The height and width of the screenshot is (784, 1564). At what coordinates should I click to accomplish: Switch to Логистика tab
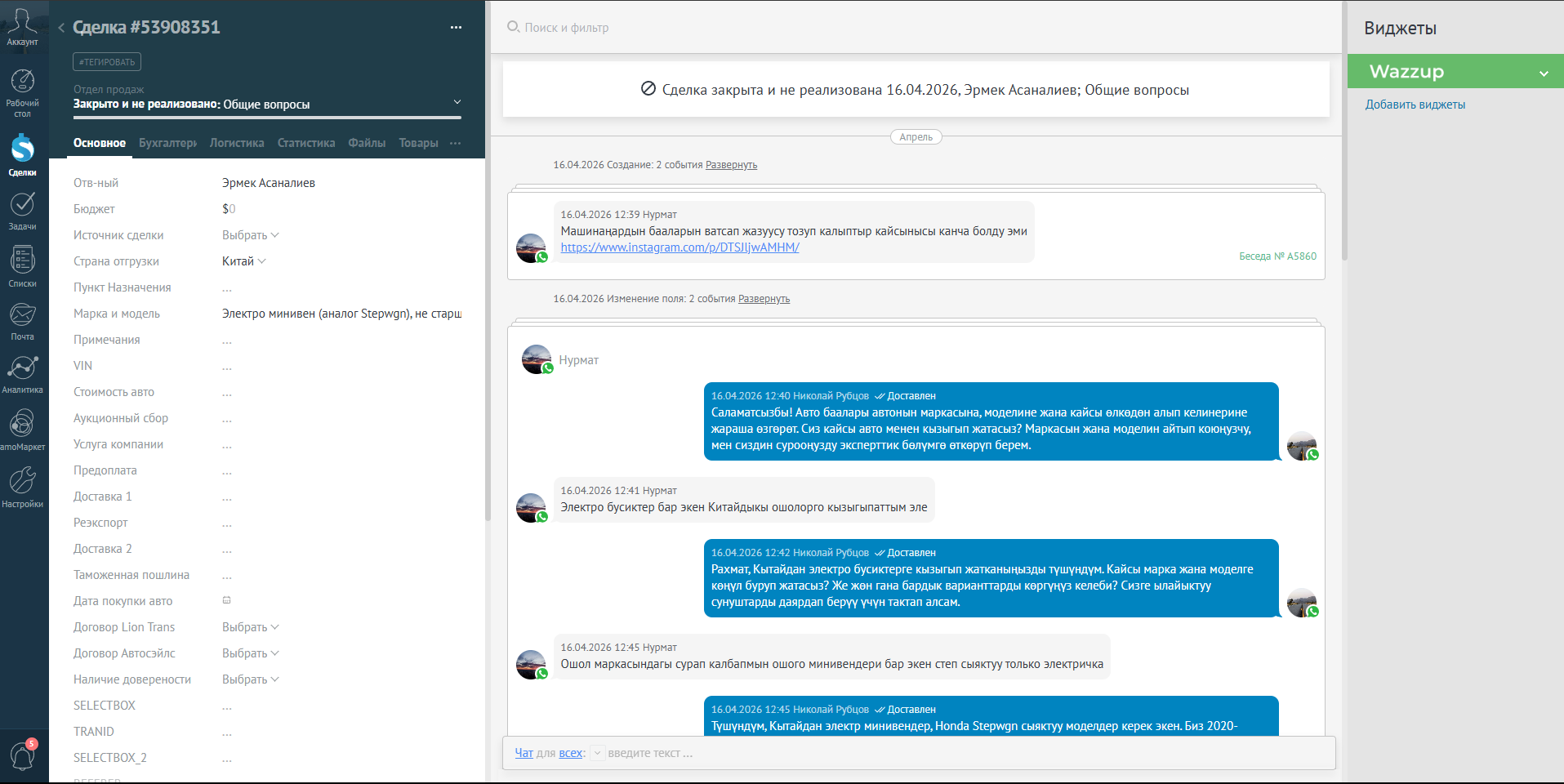237,143
